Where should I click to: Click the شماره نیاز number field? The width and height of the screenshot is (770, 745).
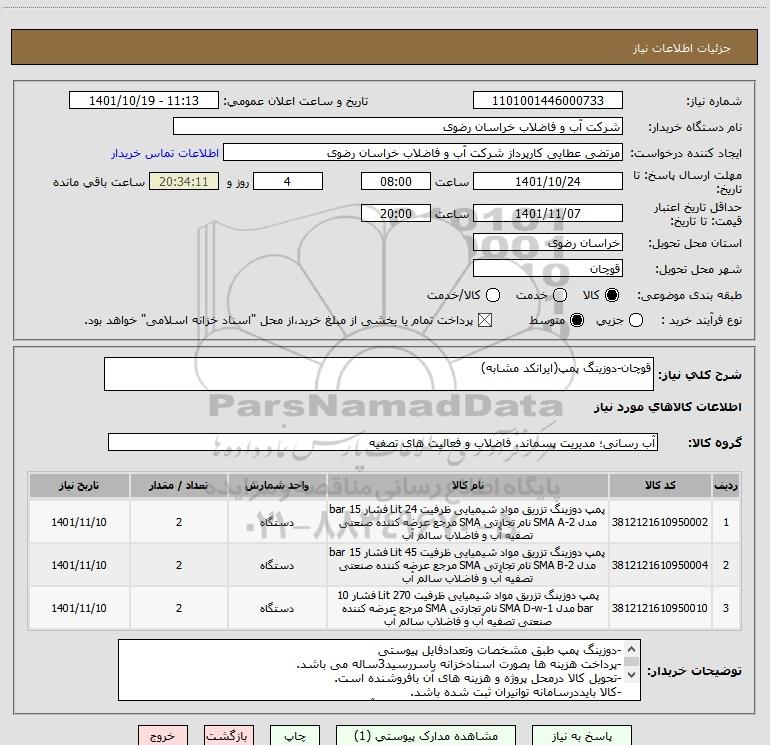(548, 100)
